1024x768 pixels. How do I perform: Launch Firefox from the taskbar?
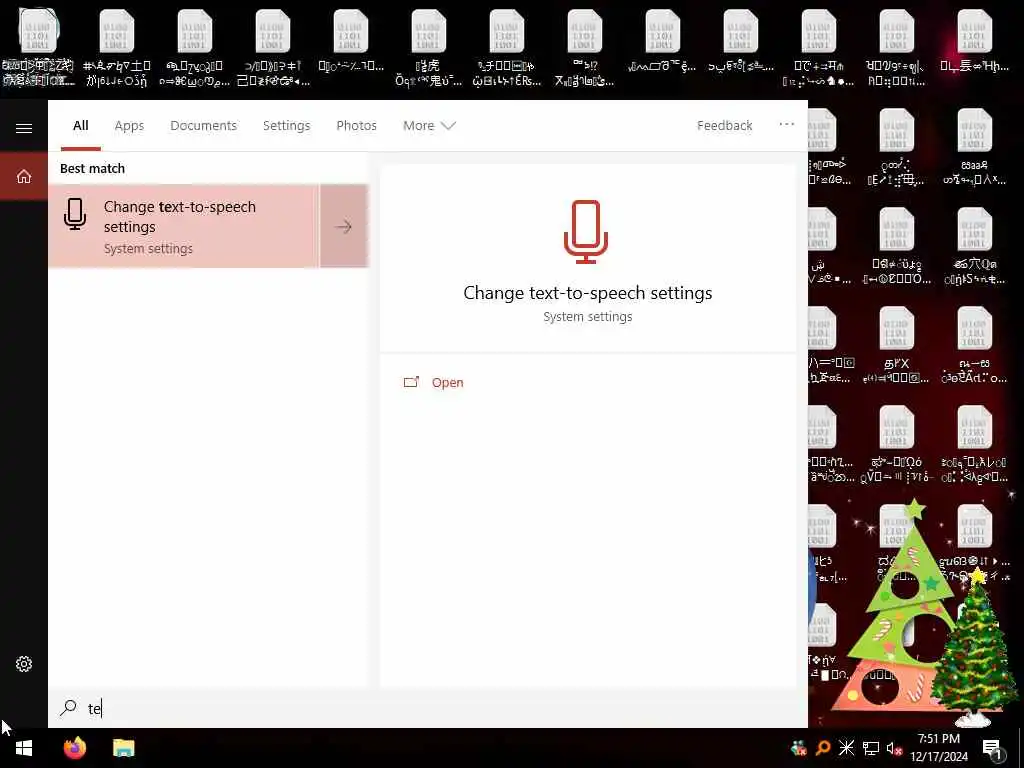tap(75, 748)
